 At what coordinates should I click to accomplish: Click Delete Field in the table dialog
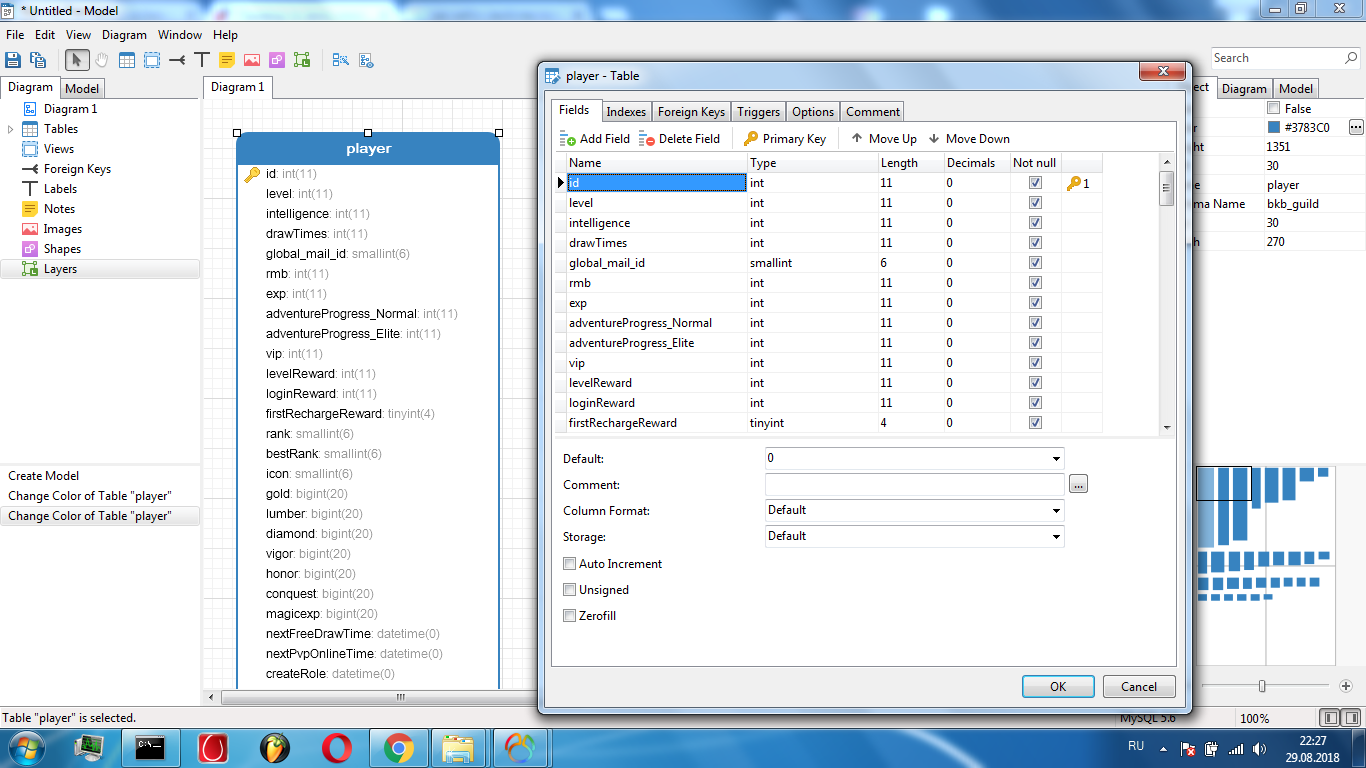point(680,139)
